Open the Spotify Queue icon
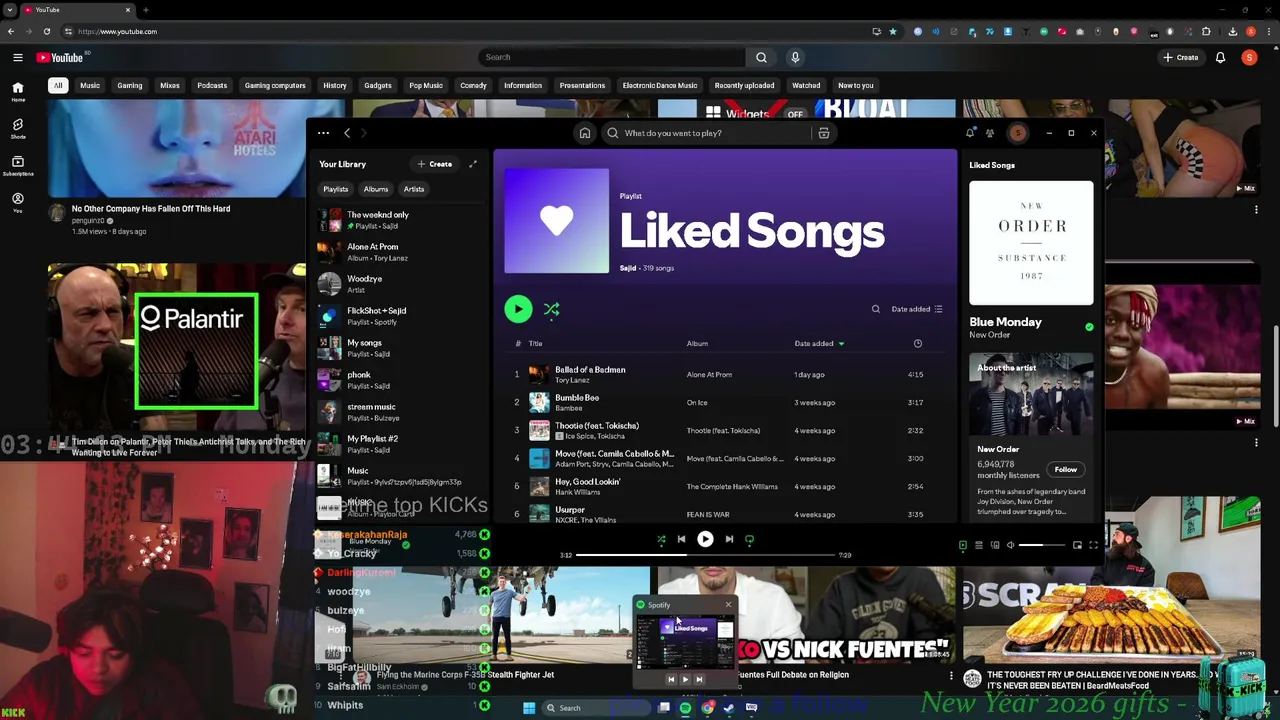 pos(979,545)
